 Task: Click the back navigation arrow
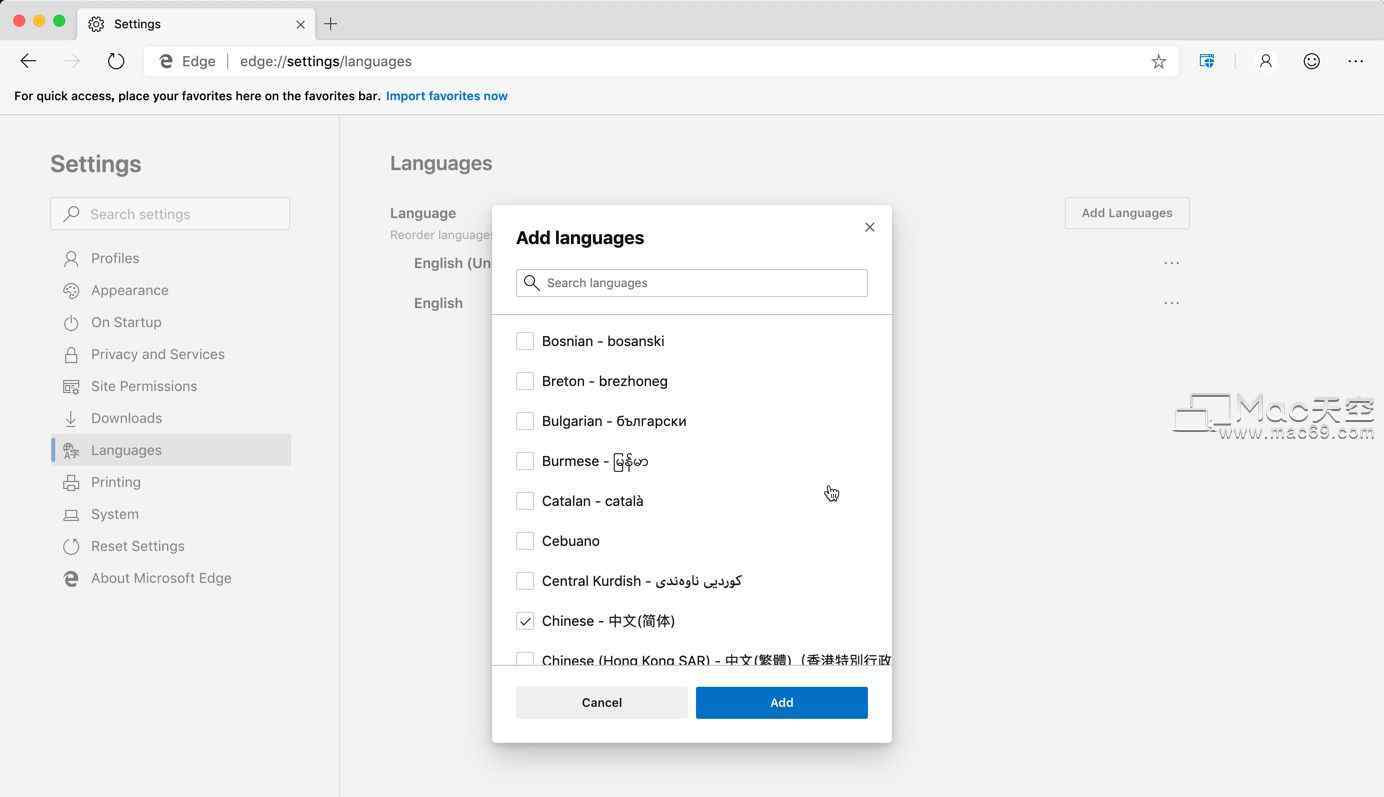click(28, 61)
